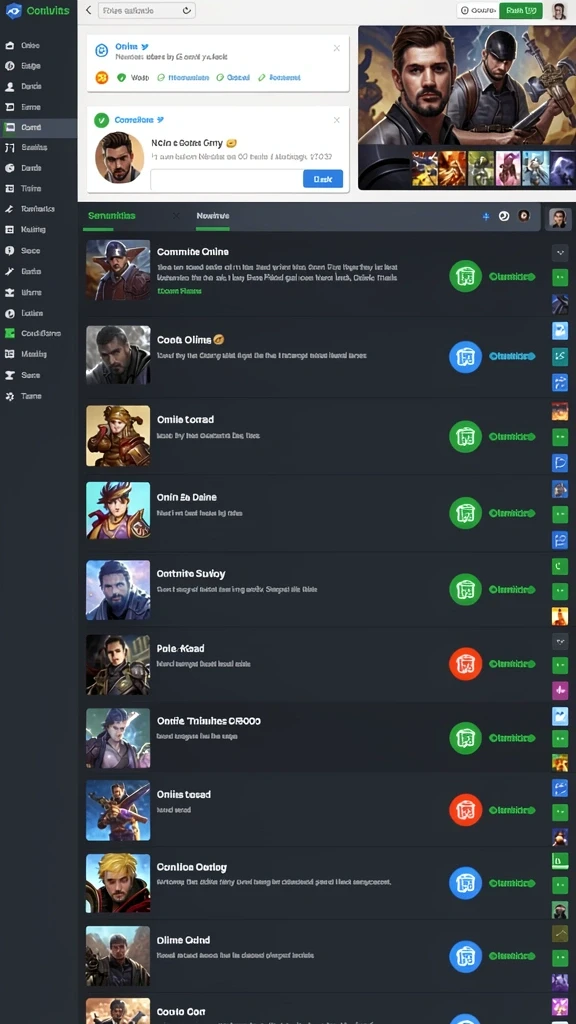Expand the chevron atop the right icon strip
Viewport: 576px width, 1024px height.
(560, 252)
